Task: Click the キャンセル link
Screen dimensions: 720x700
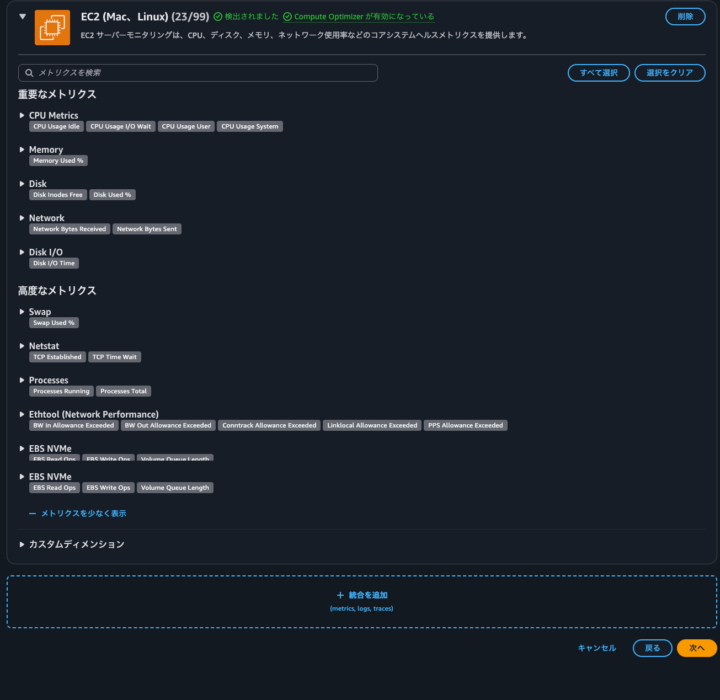Action: click(x=597, y=648)
